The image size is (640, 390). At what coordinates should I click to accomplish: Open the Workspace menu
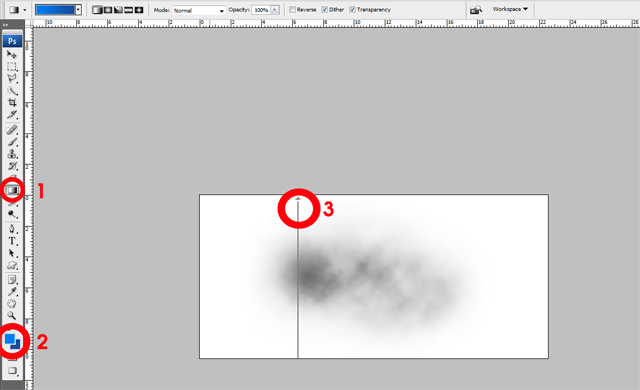510,9
